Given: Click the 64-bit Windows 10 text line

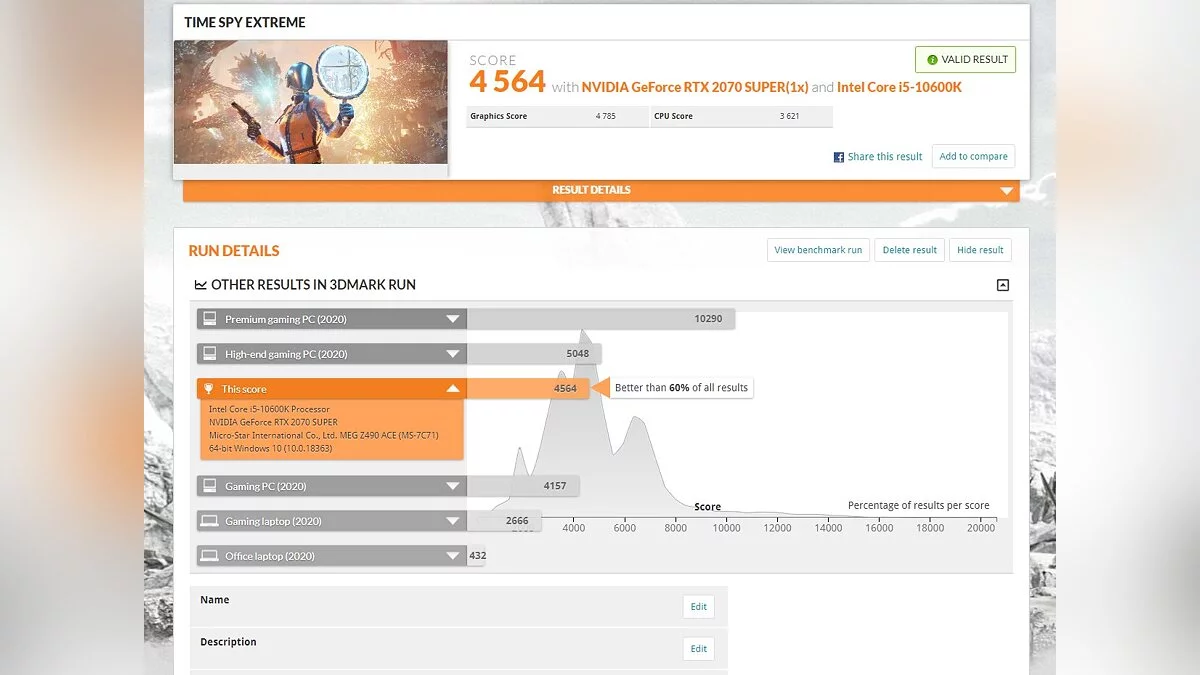Looking at the screenshot, I should point(270,448).
